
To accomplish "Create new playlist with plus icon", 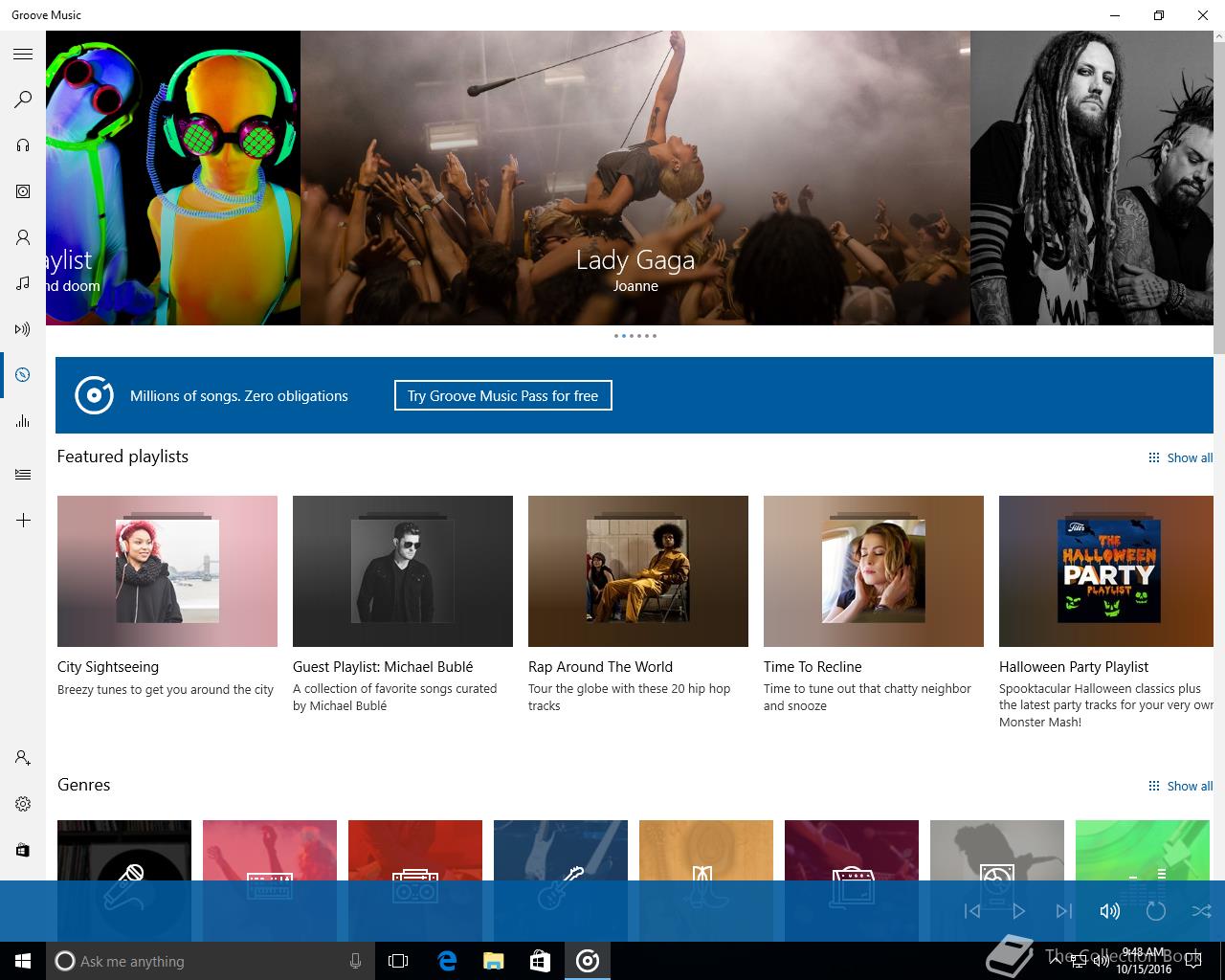I will coord(23,521).
